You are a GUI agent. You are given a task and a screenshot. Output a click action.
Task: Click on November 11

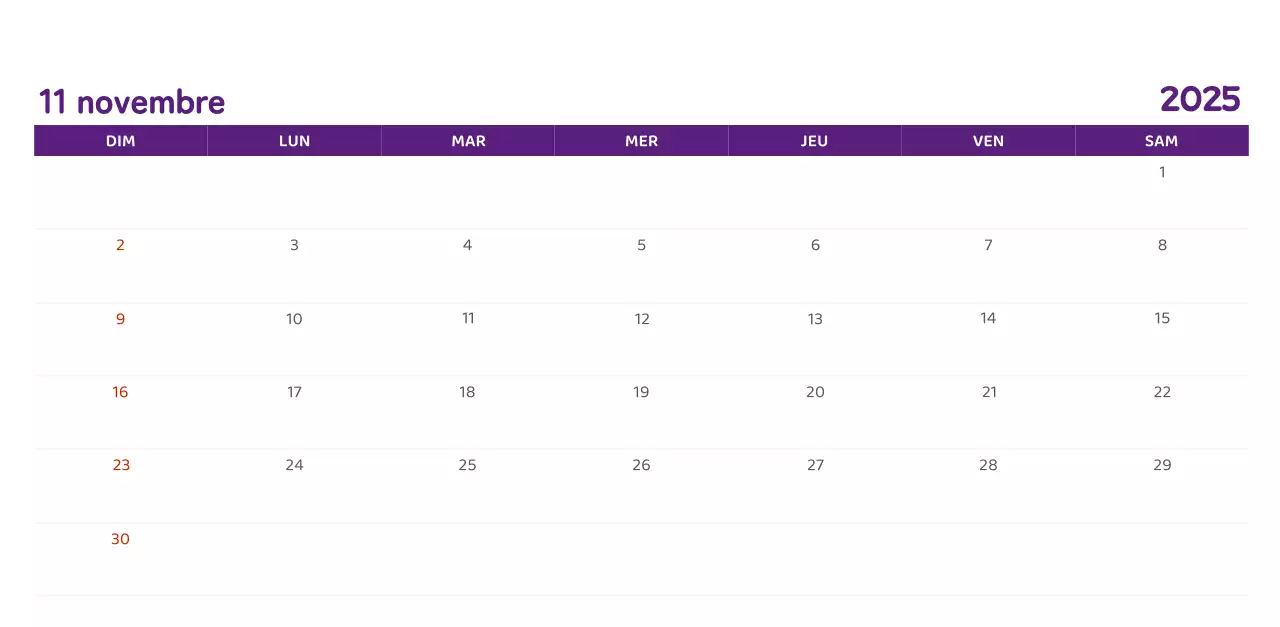pyautogui.click(x=468, y=318)
